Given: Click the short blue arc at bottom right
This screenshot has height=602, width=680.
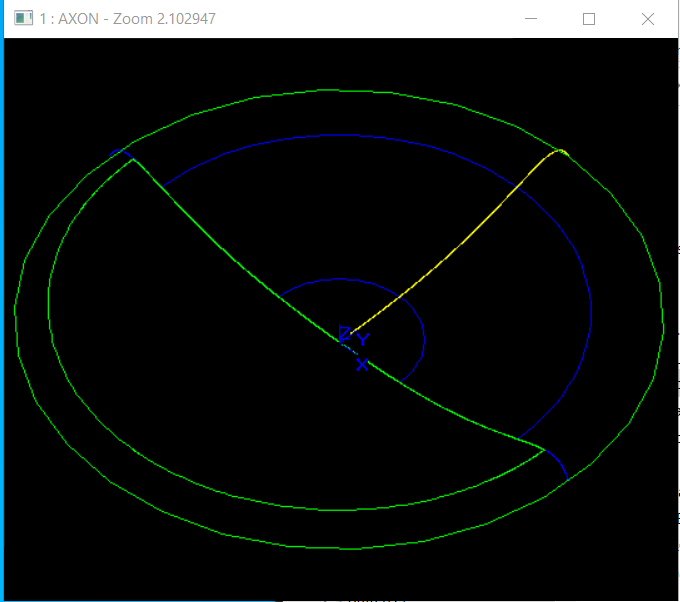Looking at the screenshot, I should (560, 465).
